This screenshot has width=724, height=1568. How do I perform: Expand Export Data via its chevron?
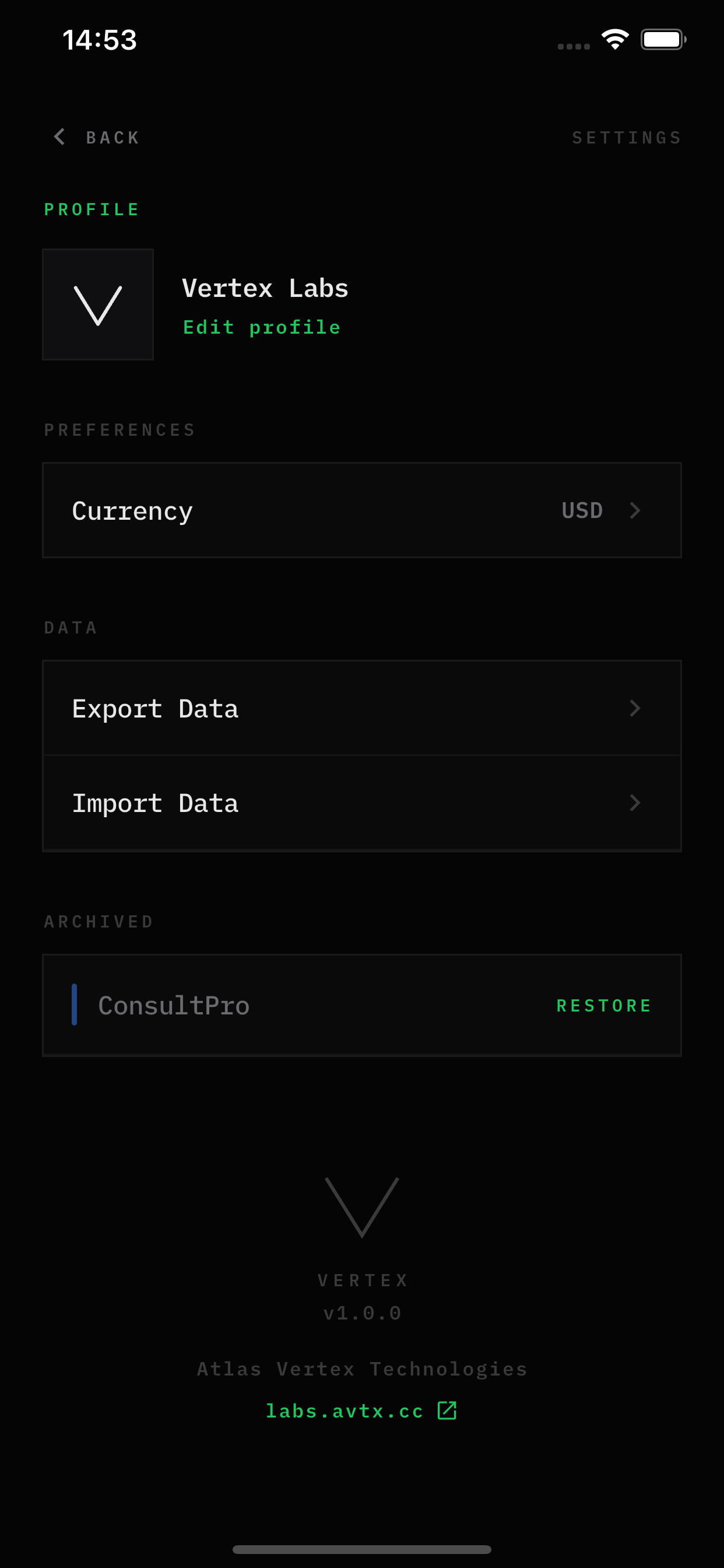pyautogui.click(x=635, y=708)
